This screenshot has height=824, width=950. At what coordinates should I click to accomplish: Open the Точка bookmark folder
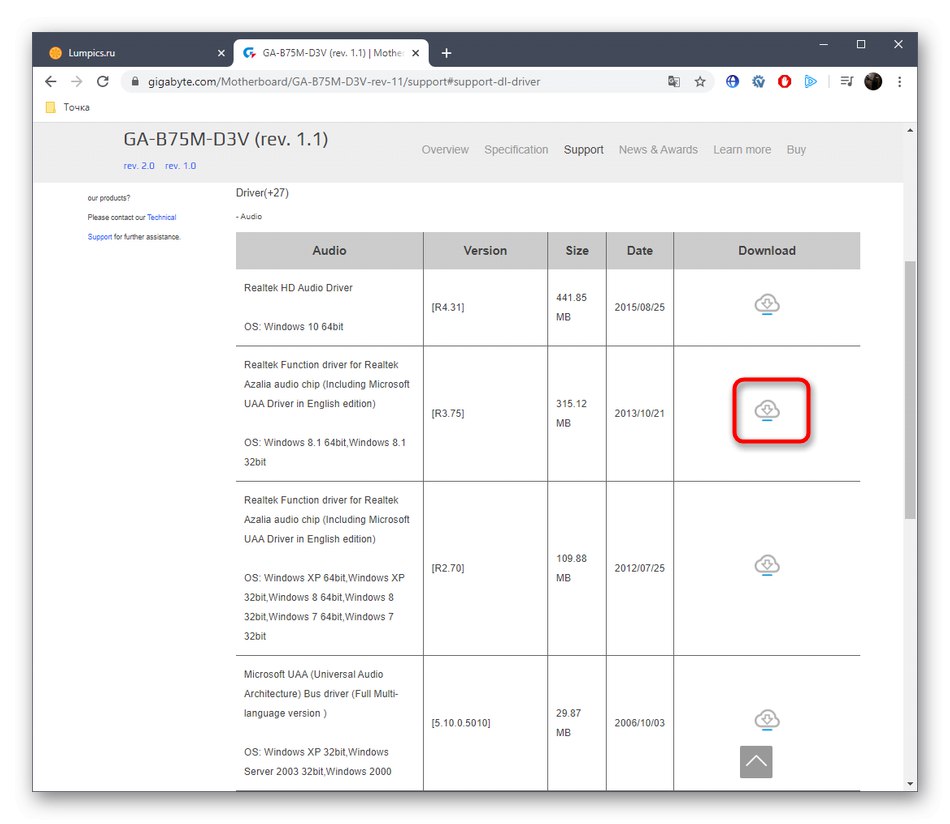(x=68, y=107)
